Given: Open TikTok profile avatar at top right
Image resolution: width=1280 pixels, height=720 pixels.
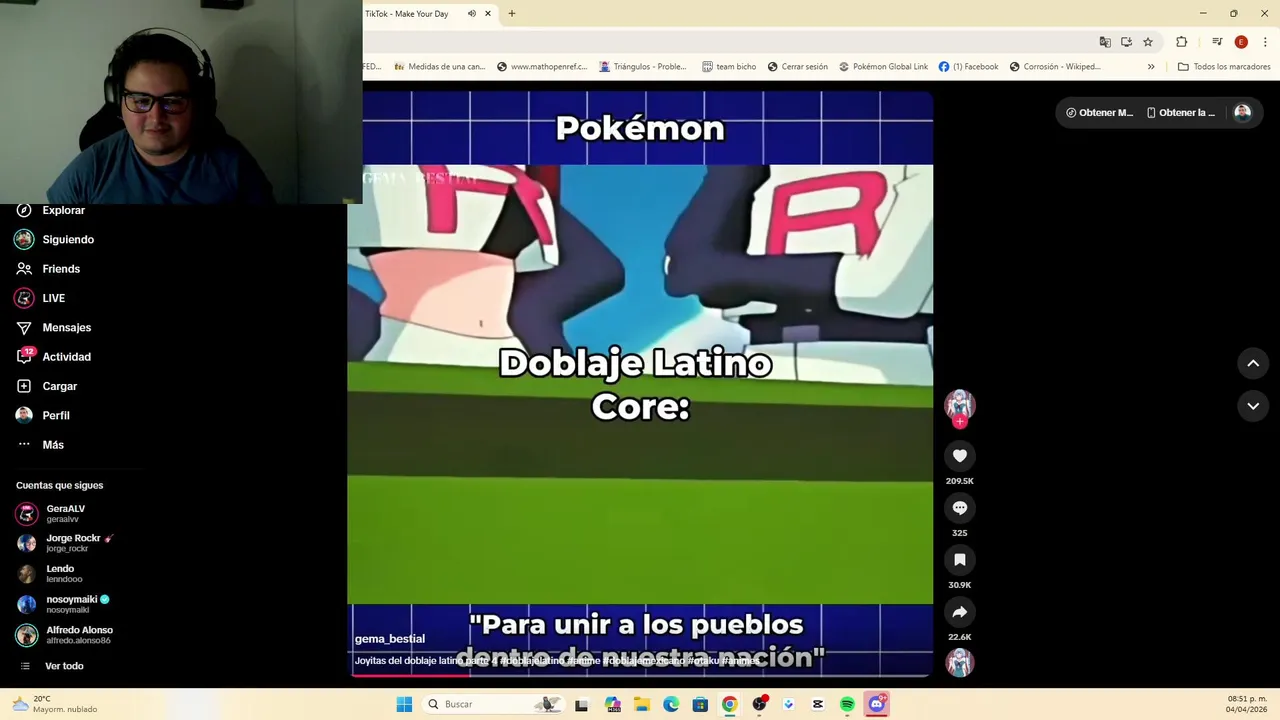Looking at the screenshot, I should click(x=1242, y=113).
